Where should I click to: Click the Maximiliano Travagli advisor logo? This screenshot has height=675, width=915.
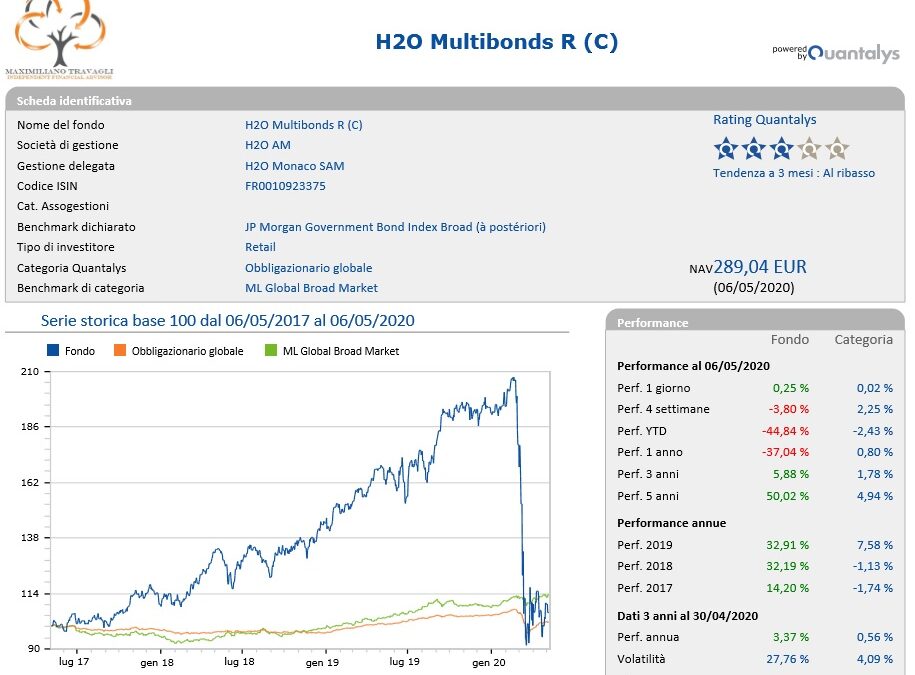(62, 40)
